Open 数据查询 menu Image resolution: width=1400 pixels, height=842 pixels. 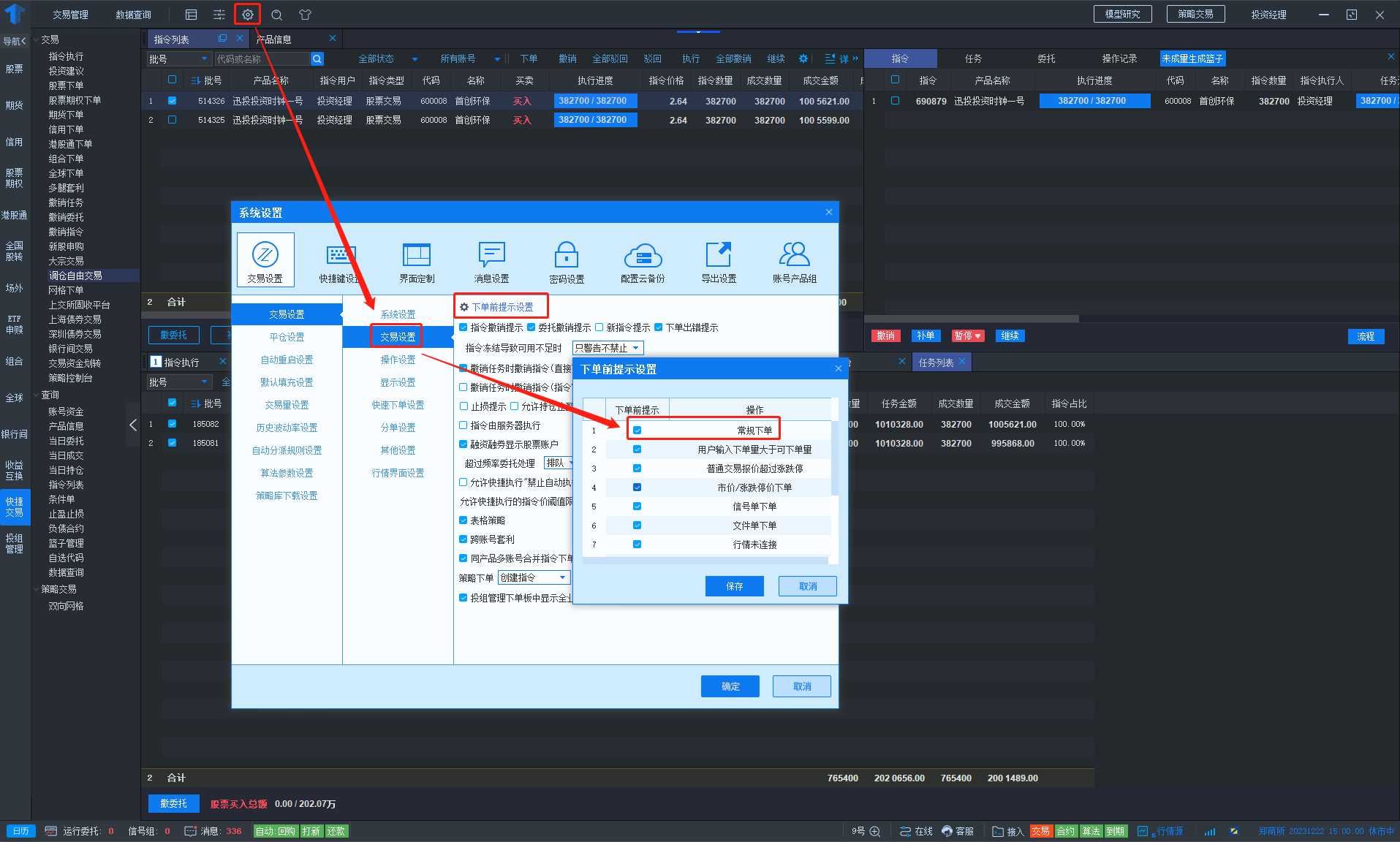coord(134,15)
